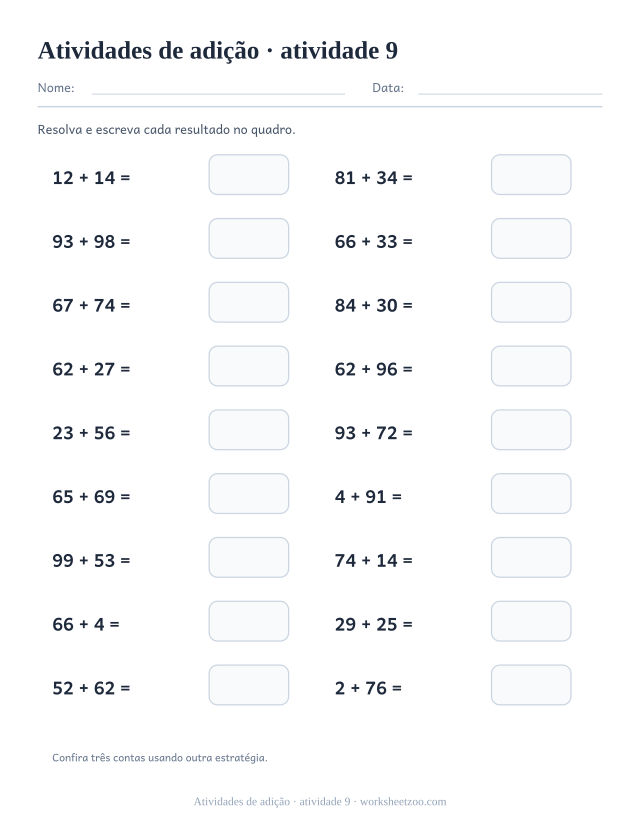Click the answer box for 81 + 34

coord(531,174)
